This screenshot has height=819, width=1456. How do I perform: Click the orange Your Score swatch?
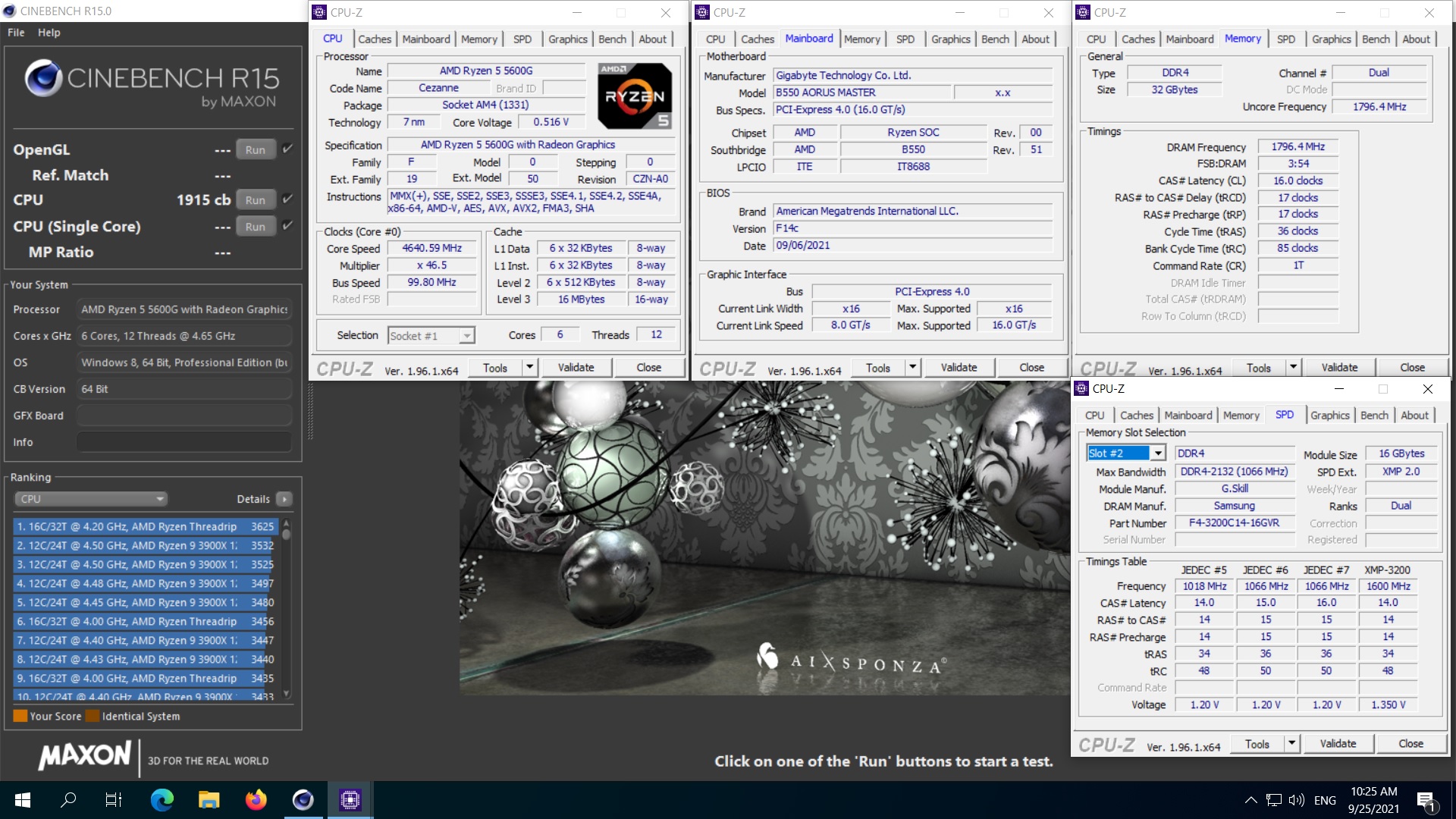point(20,716)
